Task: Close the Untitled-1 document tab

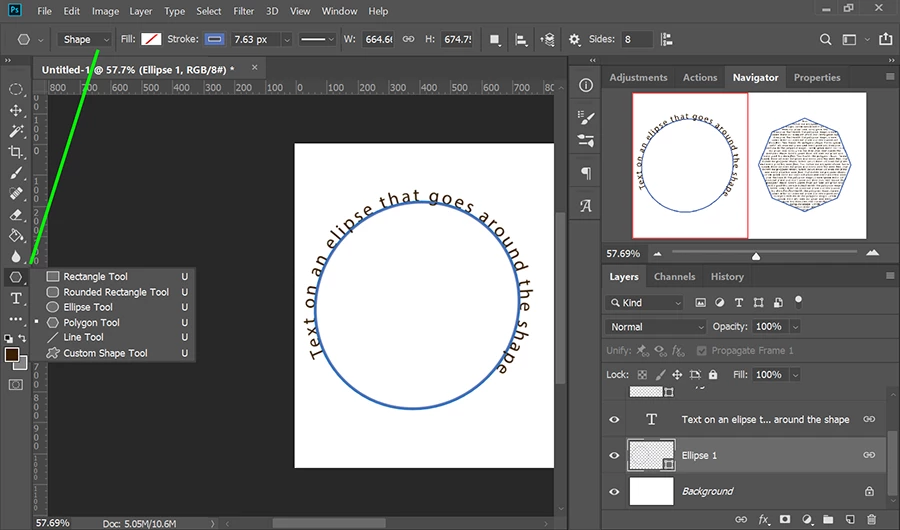Action: [x=254, y=68]
